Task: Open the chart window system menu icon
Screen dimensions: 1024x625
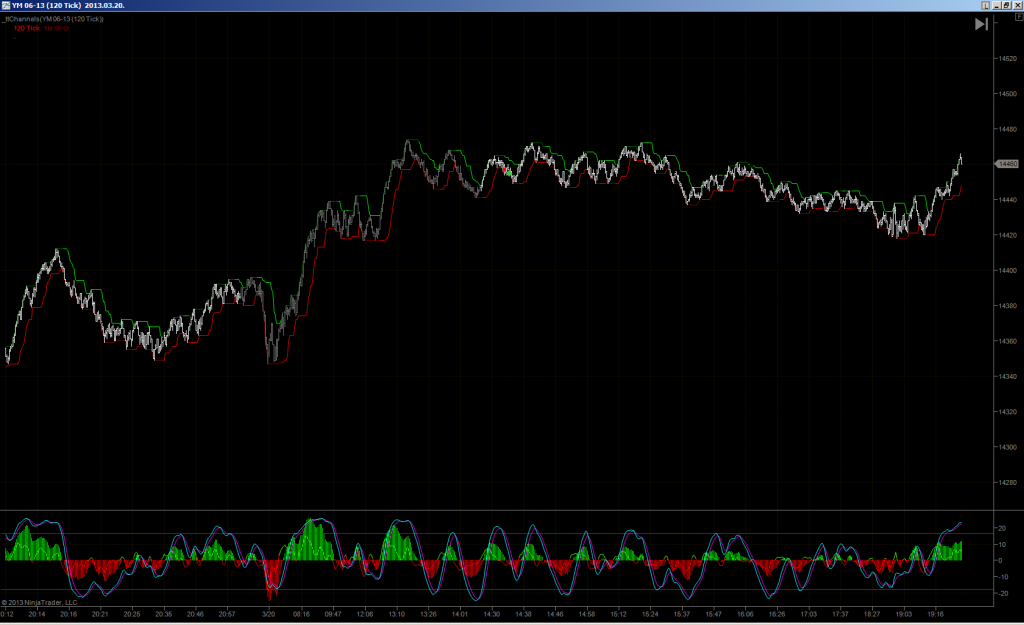Action: (x=5, y=5)
